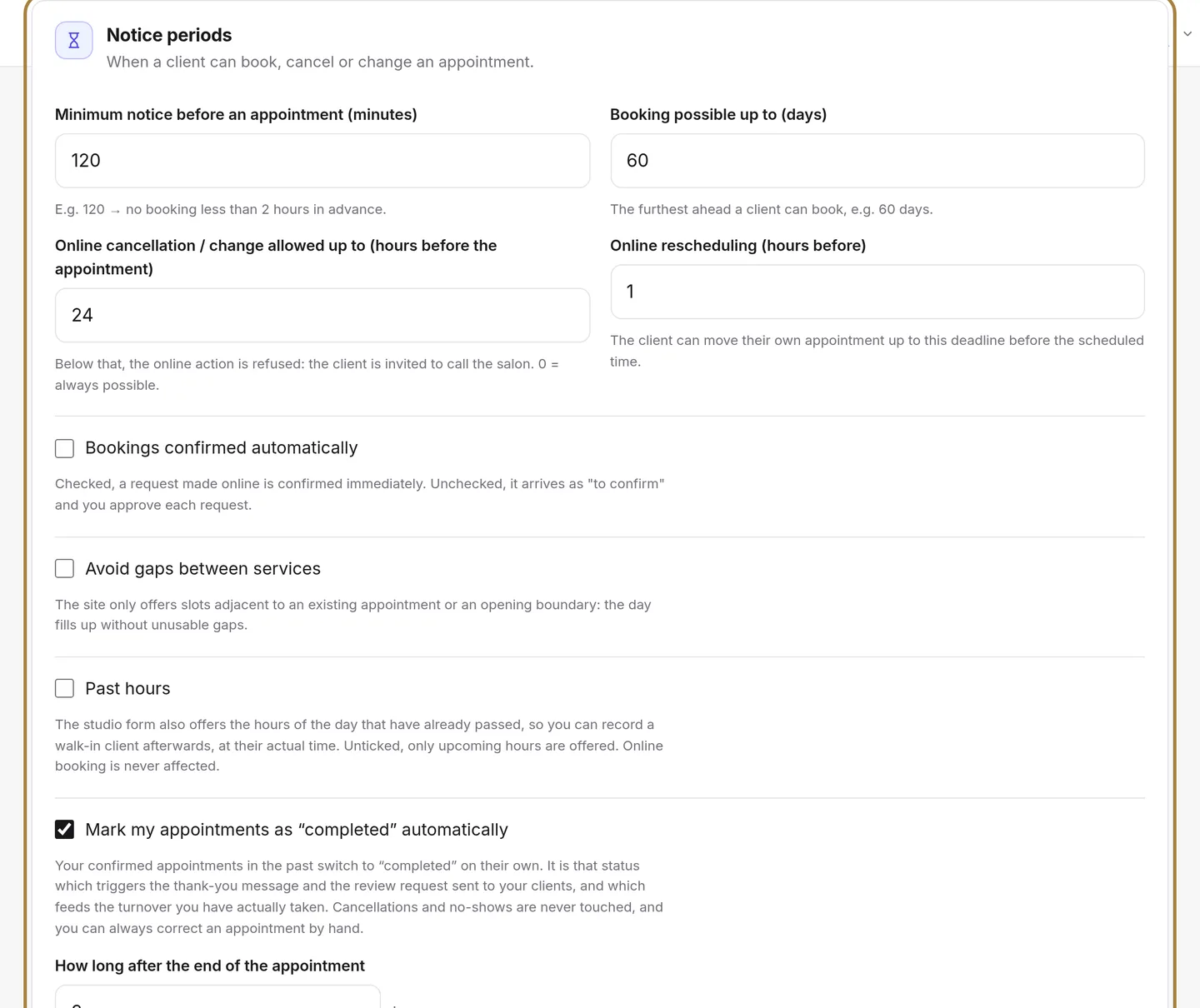The width and height of the screenshot is (1200, 1008).
Task: Click the Avoid gaps between services label text
Action: 202,568
